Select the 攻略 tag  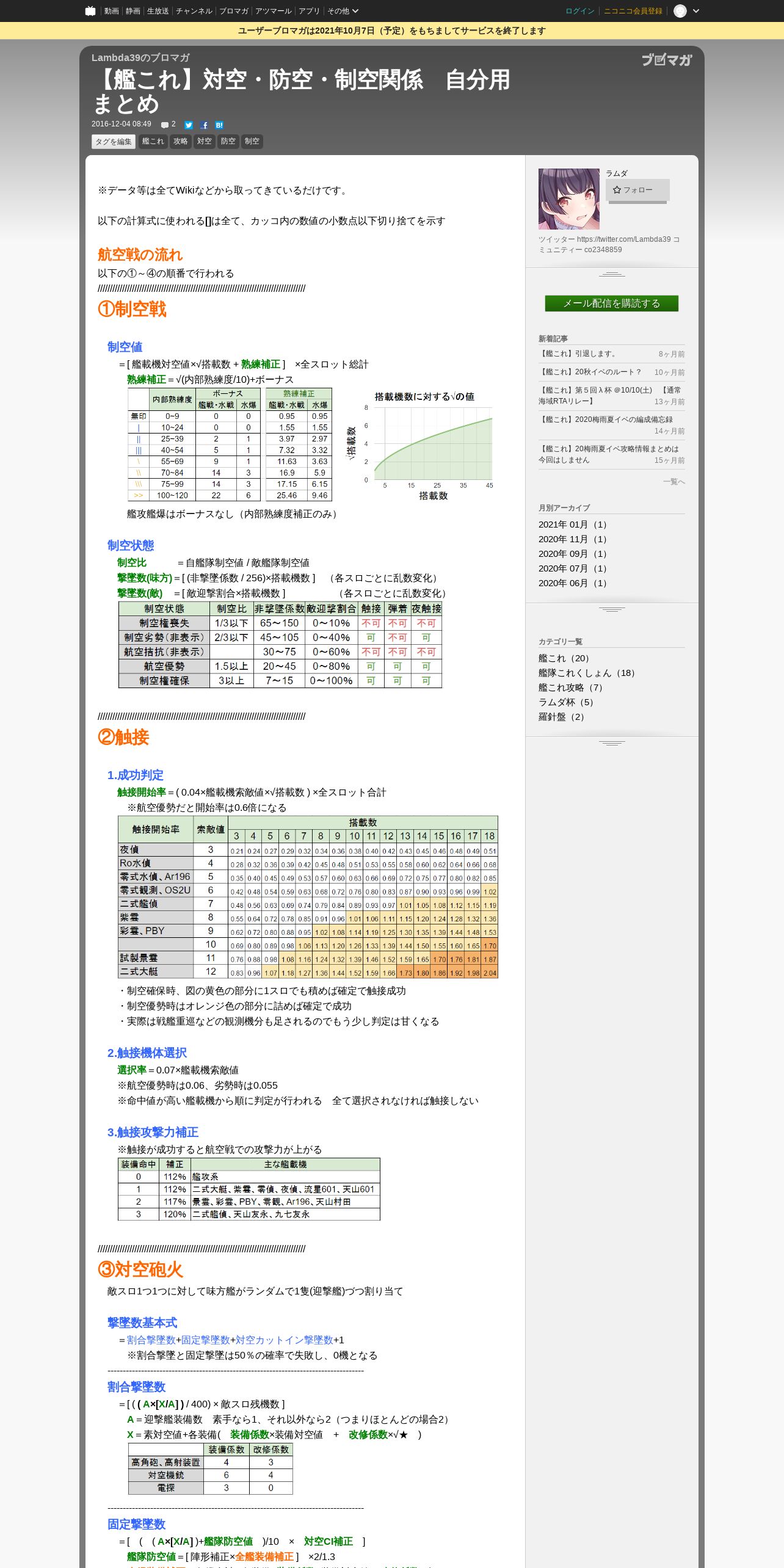[181, 141]
